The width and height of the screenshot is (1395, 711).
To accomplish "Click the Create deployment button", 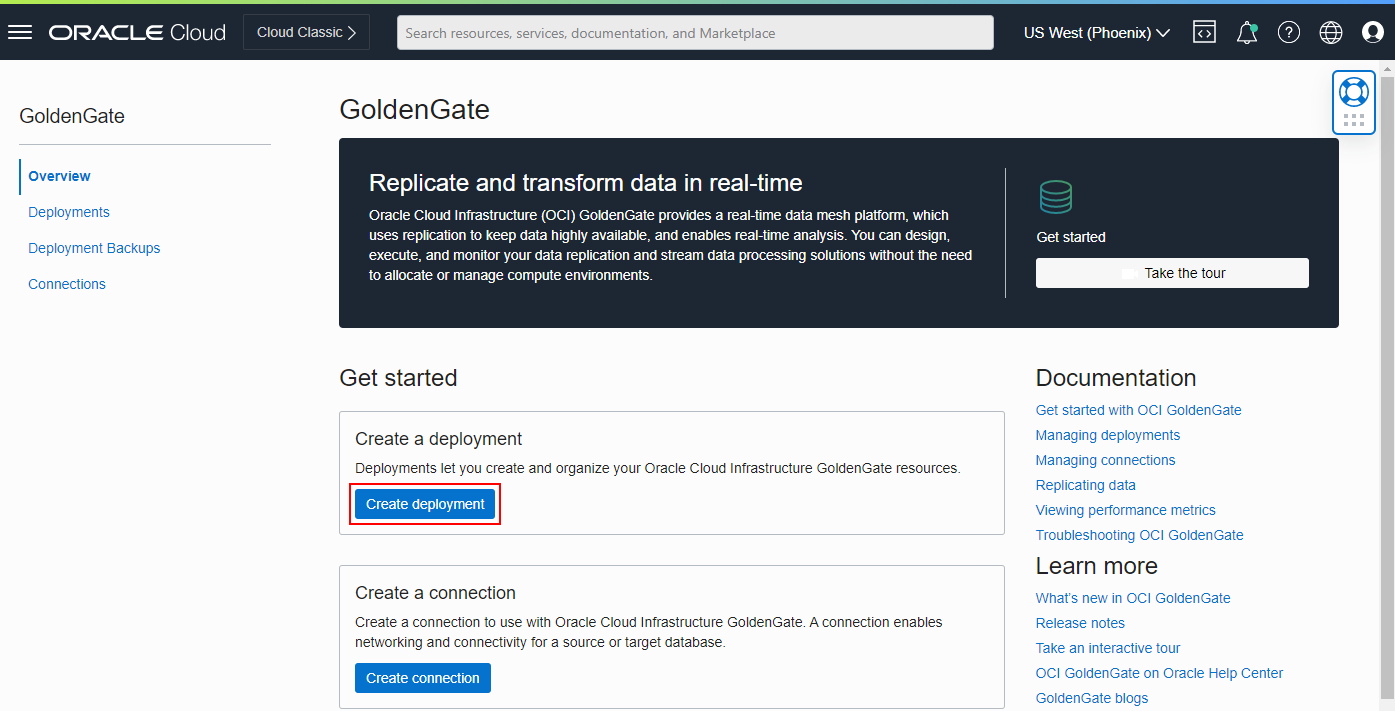I will point(424,503).
